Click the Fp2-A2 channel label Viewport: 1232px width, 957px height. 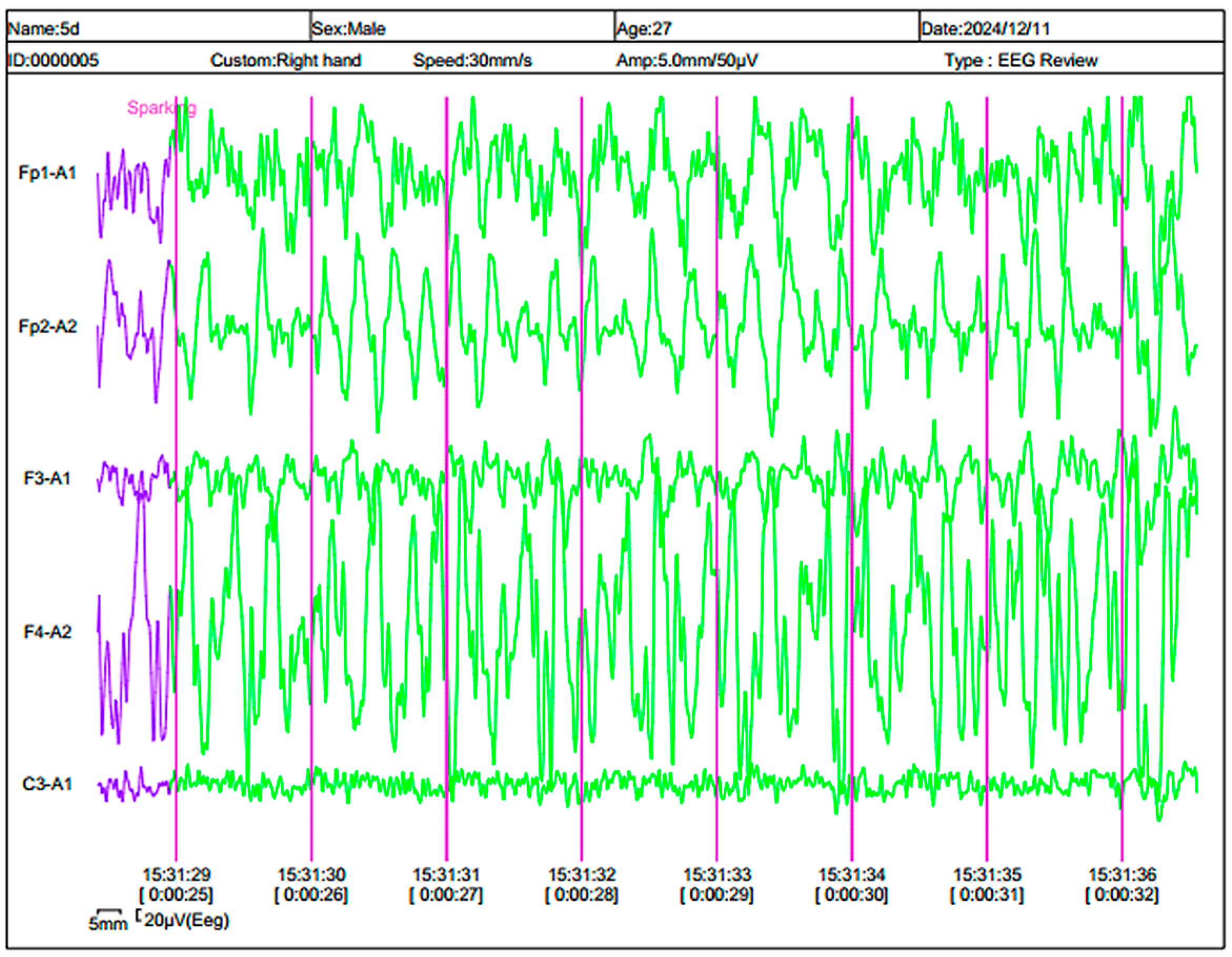click(47, 326)
